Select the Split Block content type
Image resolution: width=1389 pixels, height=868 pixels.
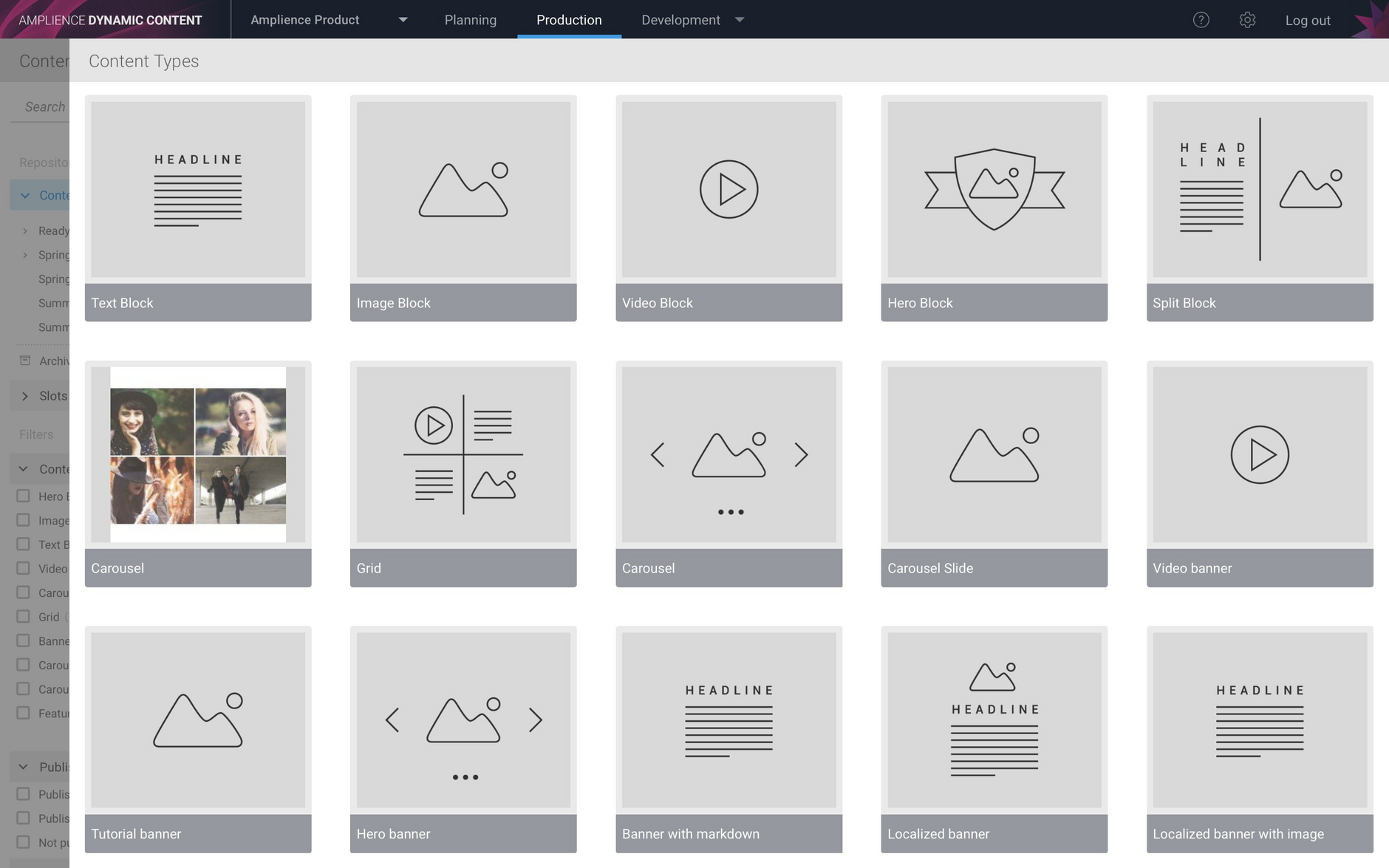click(1260, 208)
